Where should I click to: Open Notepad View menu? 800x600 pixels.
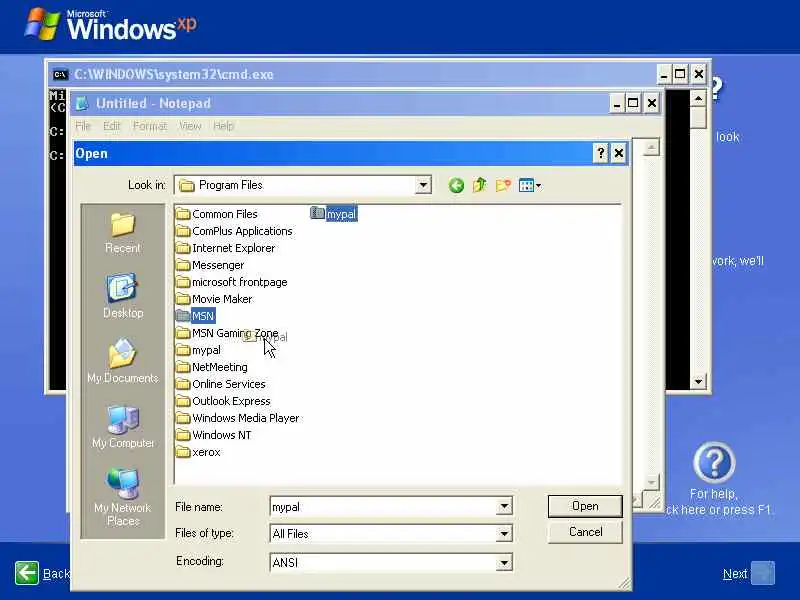tap(190, 126)
